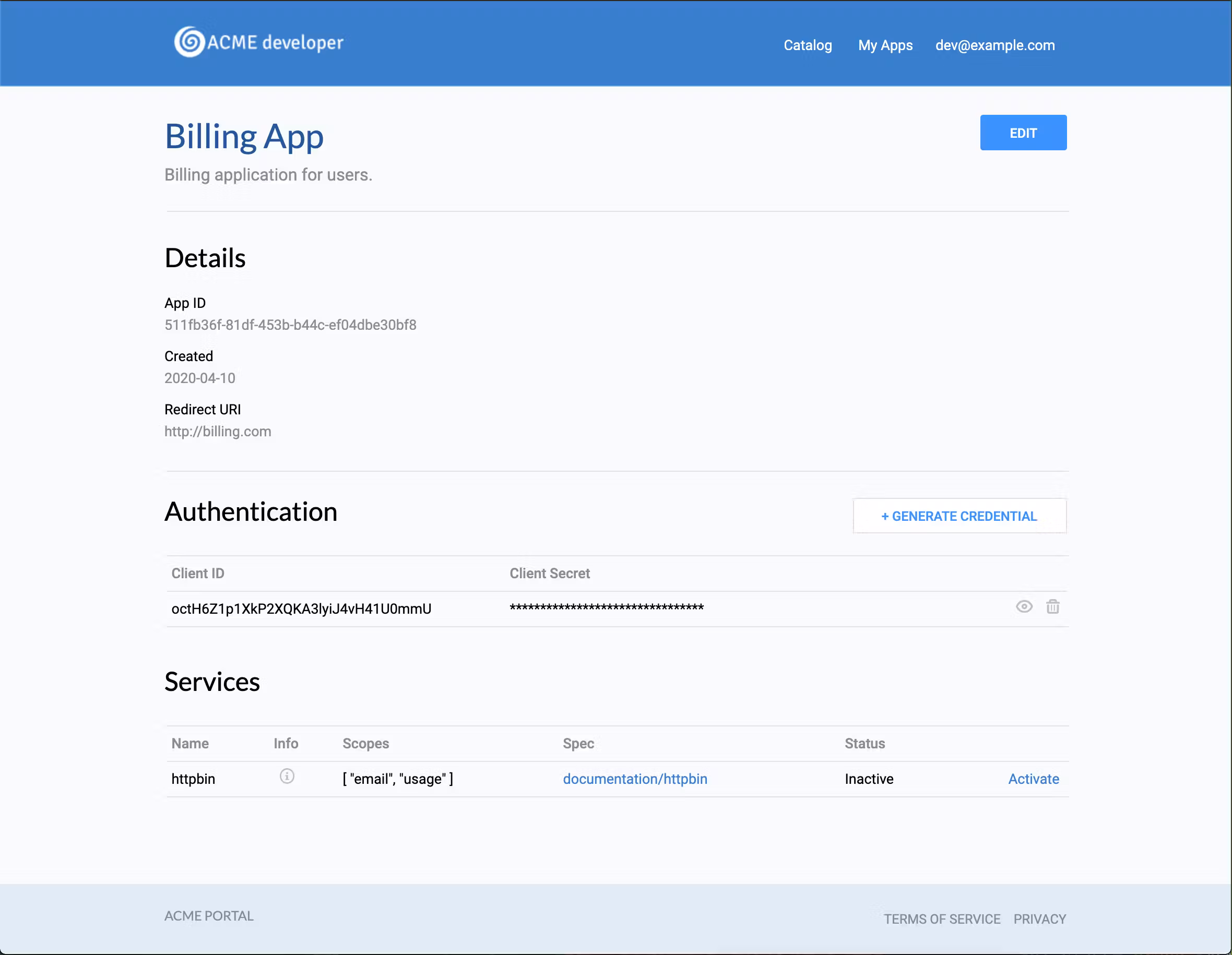Open the documentation/httpbin spec link
The image size is (1232, 955).
click(635, 779)
